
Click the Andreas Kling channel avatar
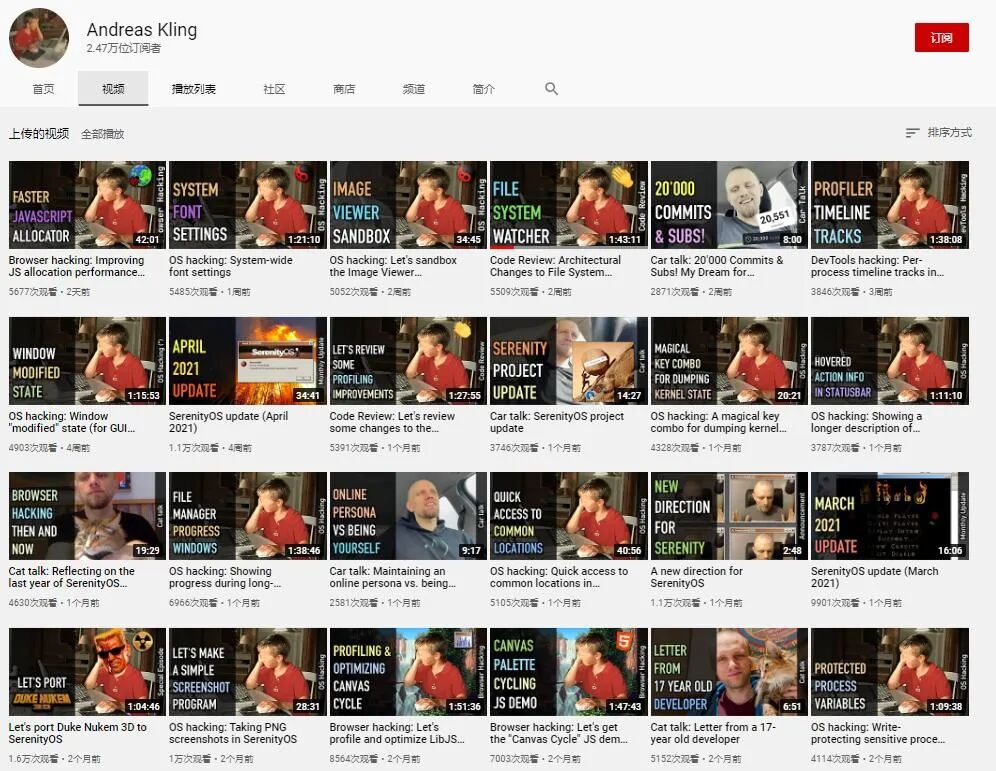[39, 37]
